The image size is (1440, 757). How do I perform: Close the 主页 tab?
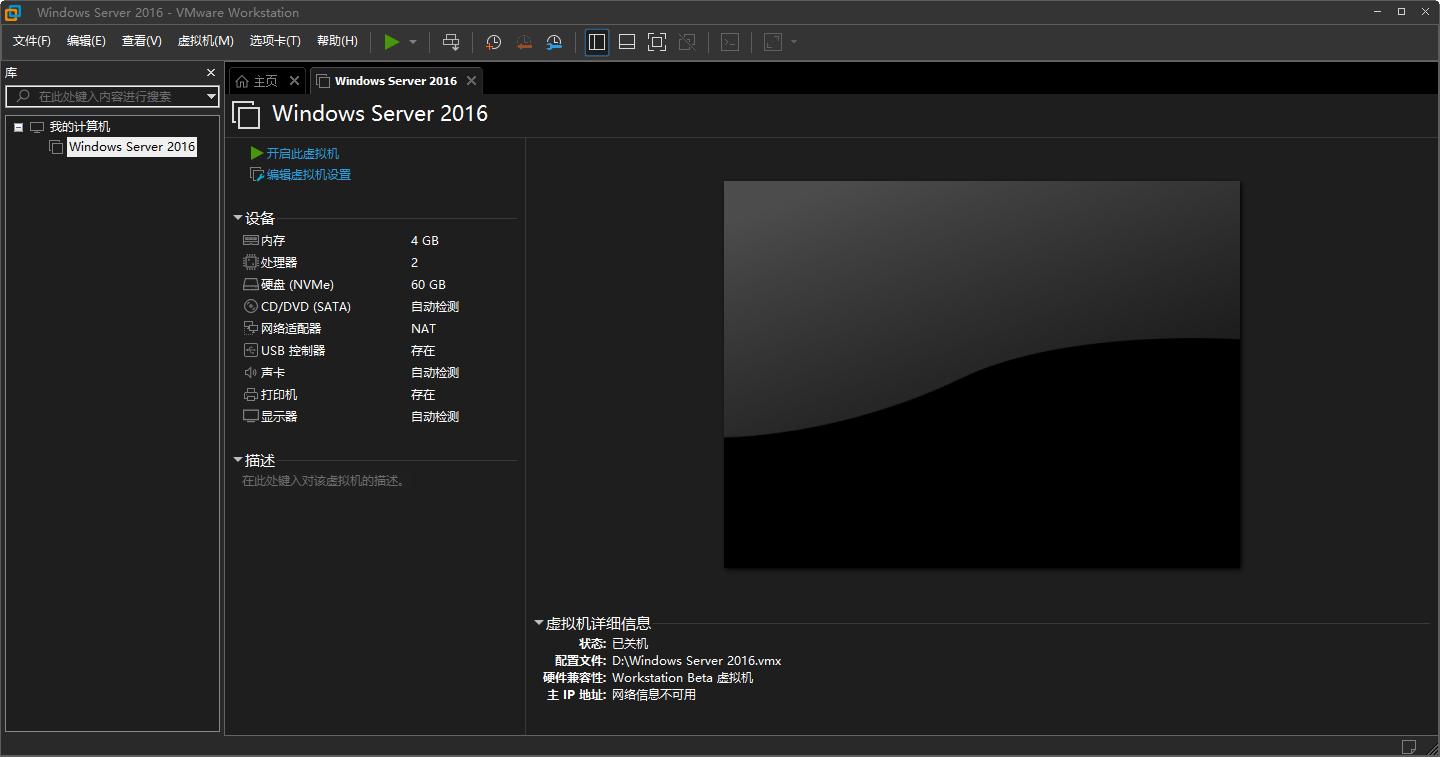(x=294, y=81)
